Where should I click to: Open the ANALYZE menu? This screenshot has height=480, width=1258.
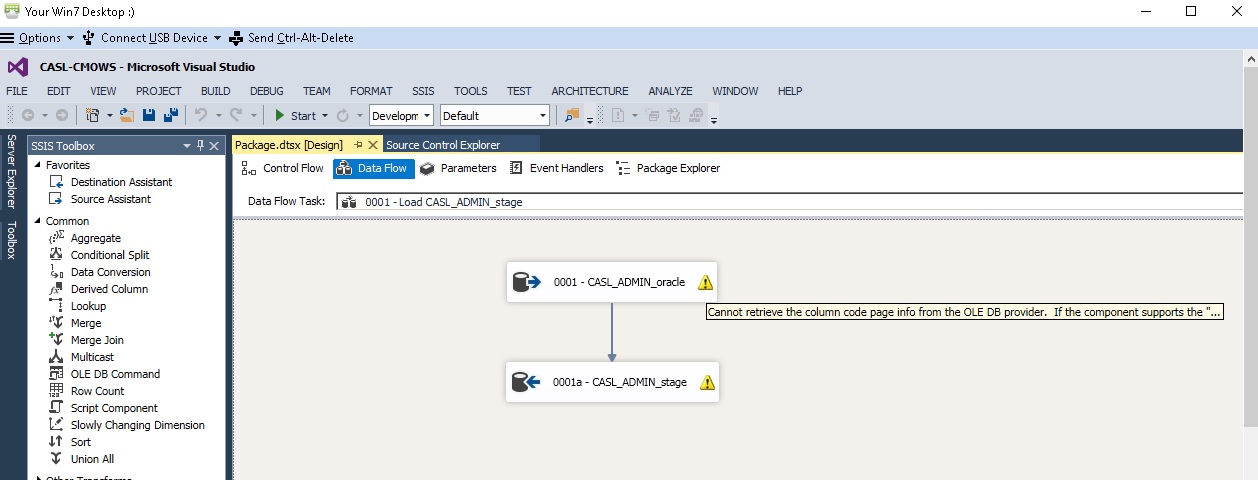click(670, 91)
